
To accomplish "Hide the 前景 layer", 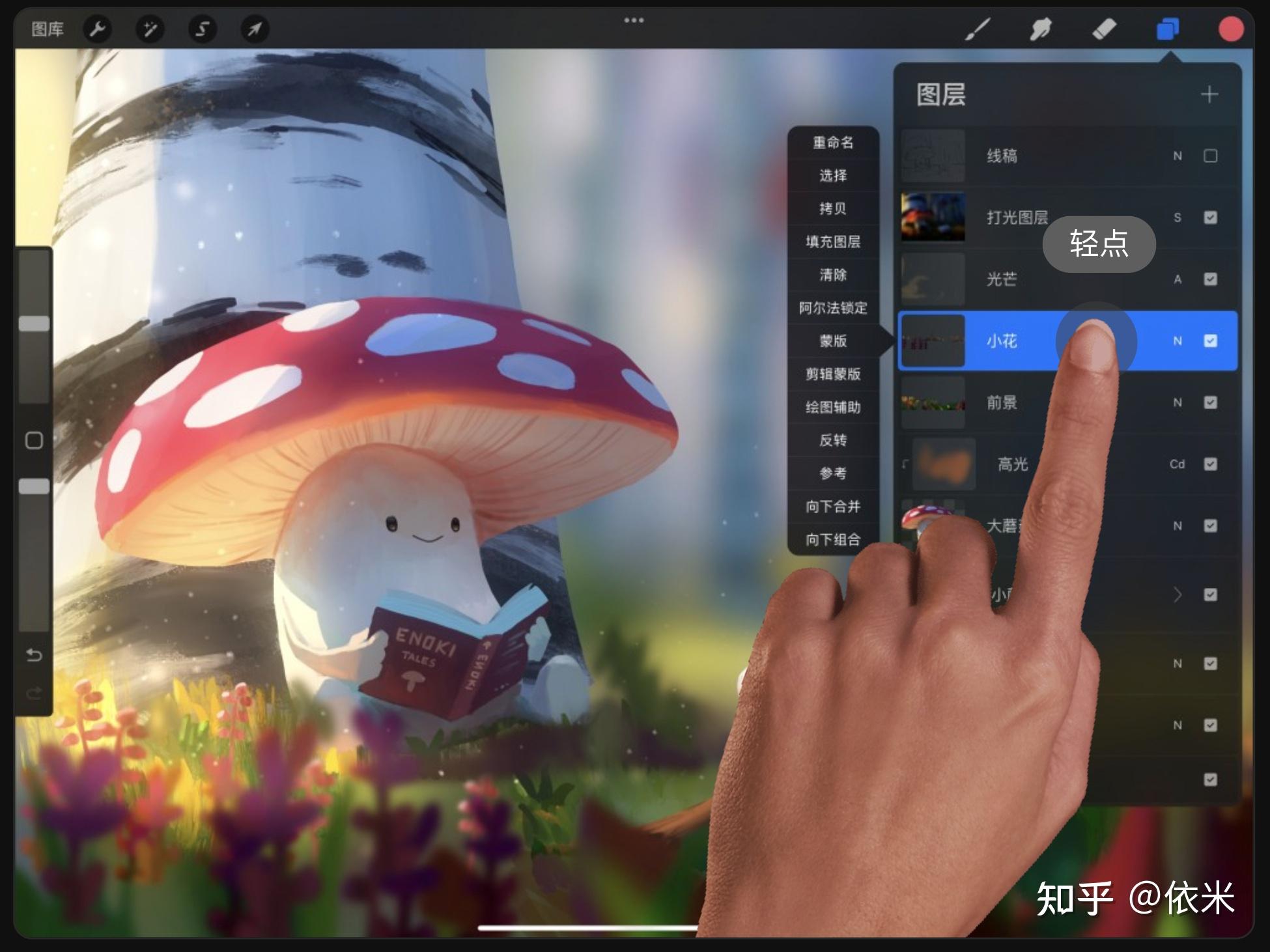I will pos(1210,402).
